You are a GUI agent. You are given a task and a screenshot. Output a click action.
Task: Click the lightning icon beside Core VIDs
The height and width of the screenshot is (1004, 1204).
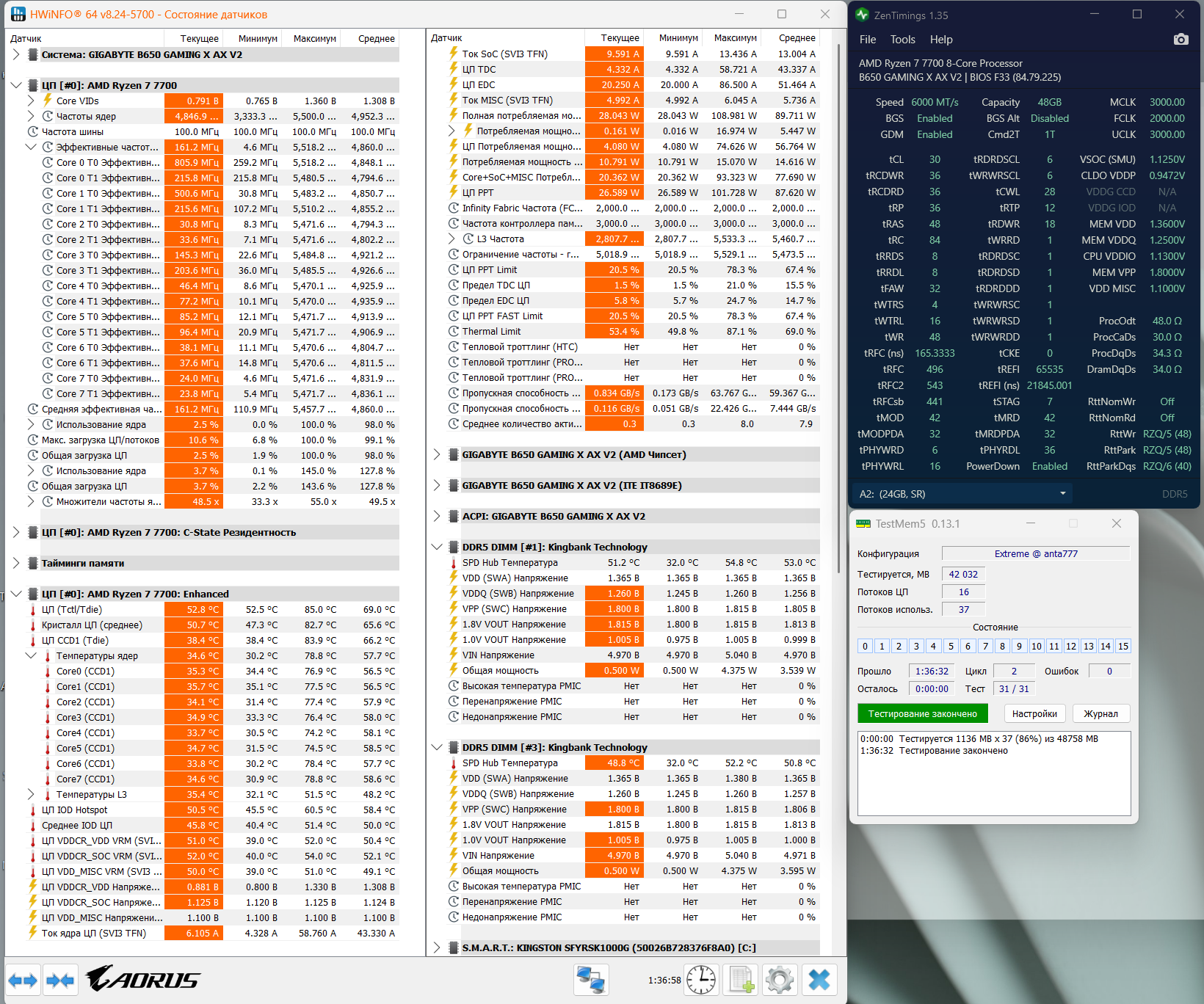pyautogui.click(x=48, y=101)
